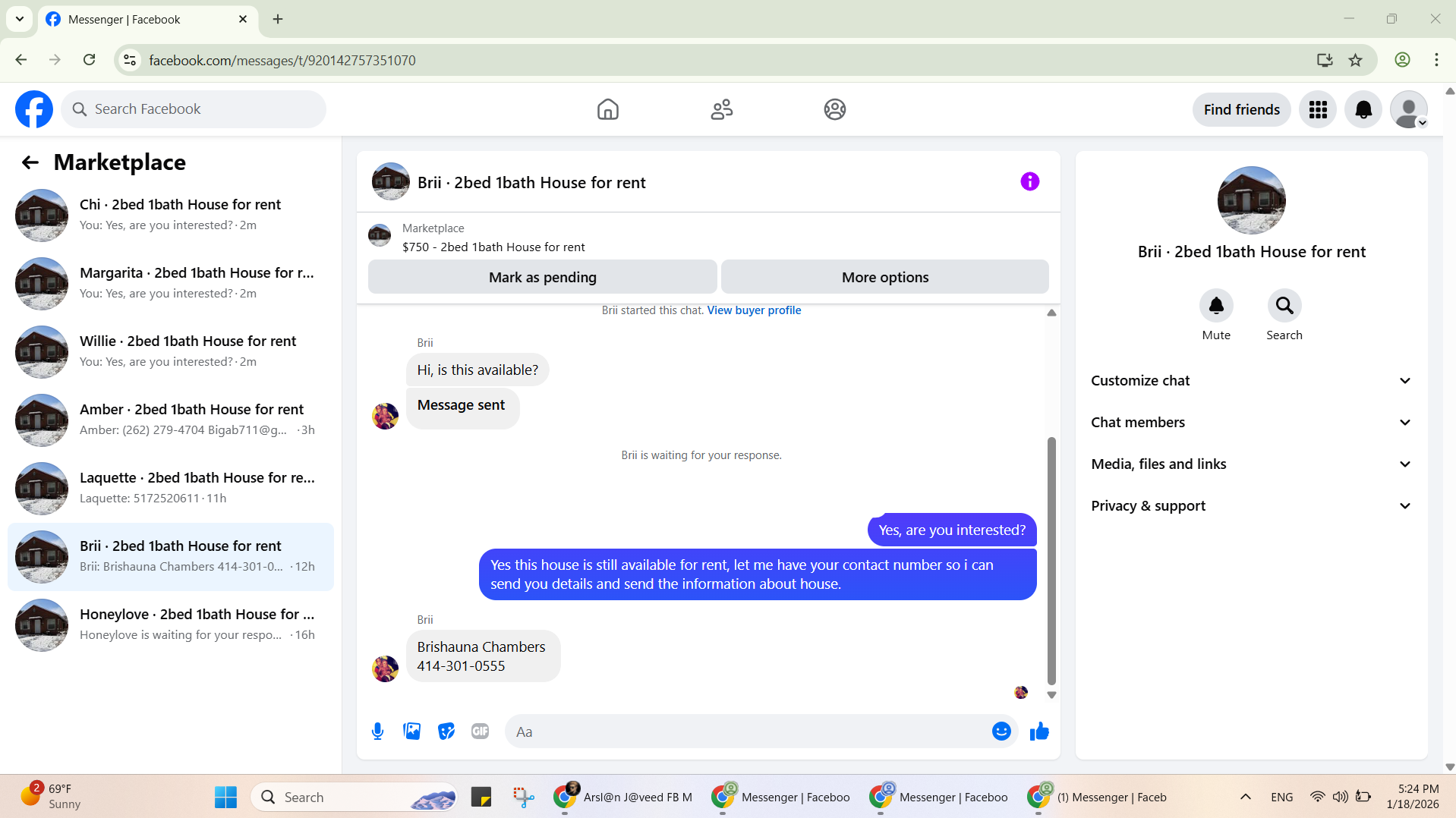Open Chrome three-dot menu
The height and width of the screenshot is (818, 1456).
coord(1436,60)
